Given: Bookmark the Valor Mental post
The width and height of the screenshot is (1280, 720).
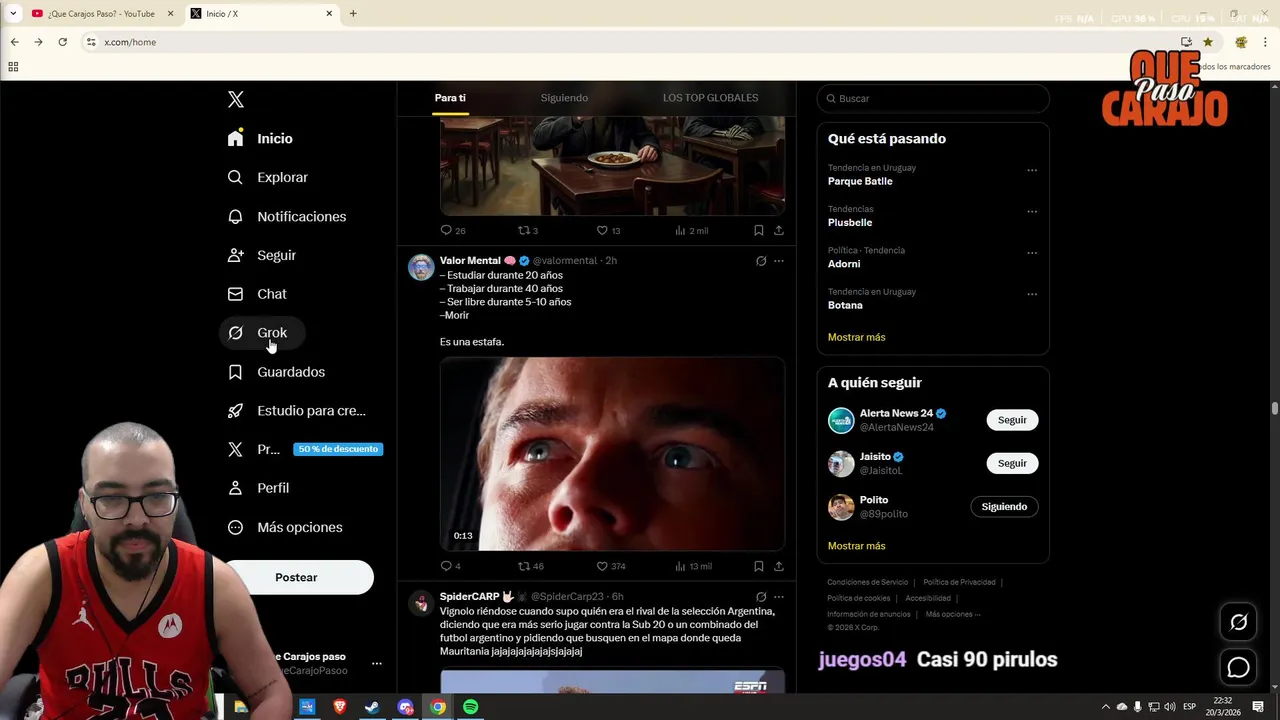Looking at the screenshot, I should (759, 566).
